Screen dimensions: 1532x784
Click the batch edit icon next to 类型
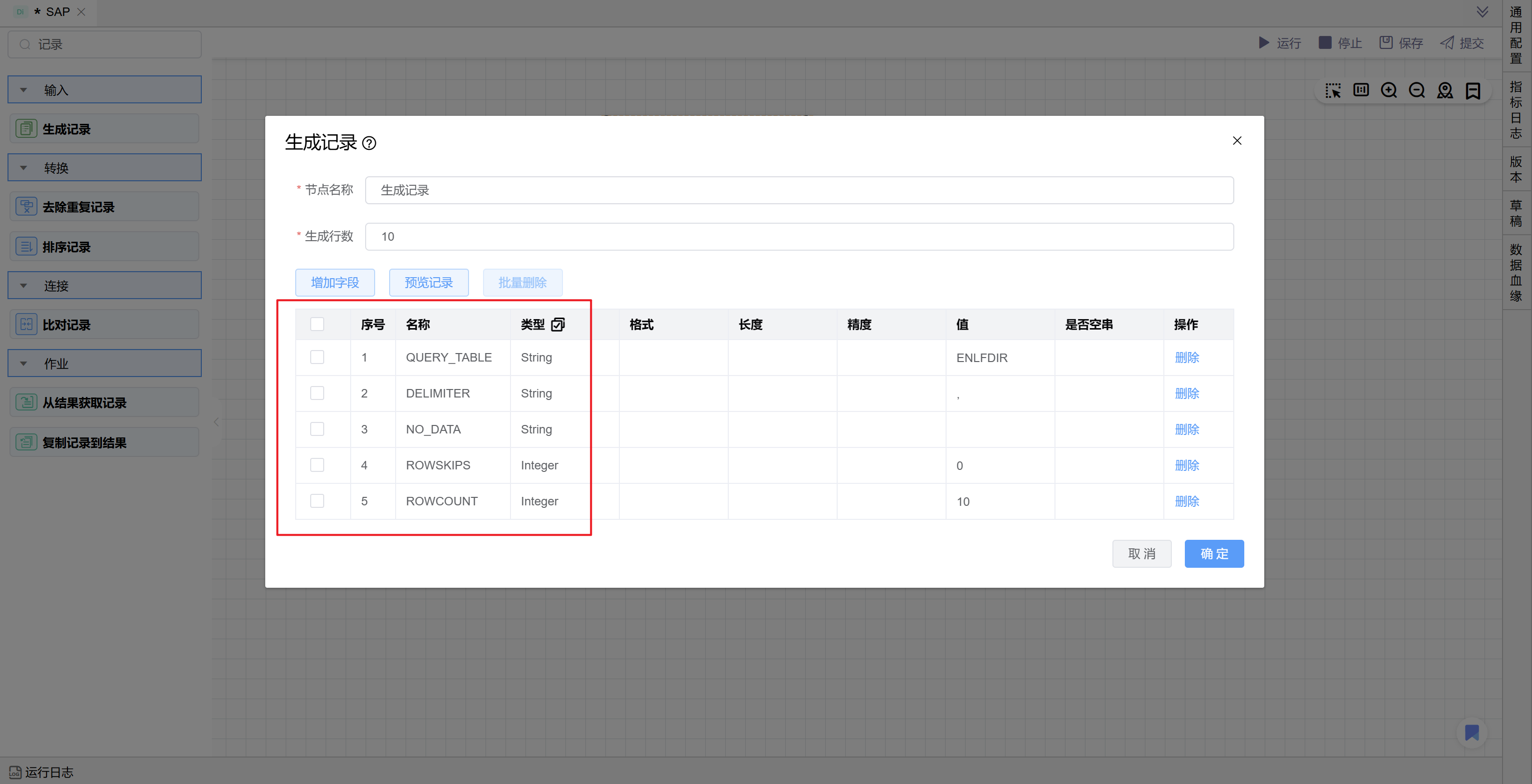pos(557,325)
